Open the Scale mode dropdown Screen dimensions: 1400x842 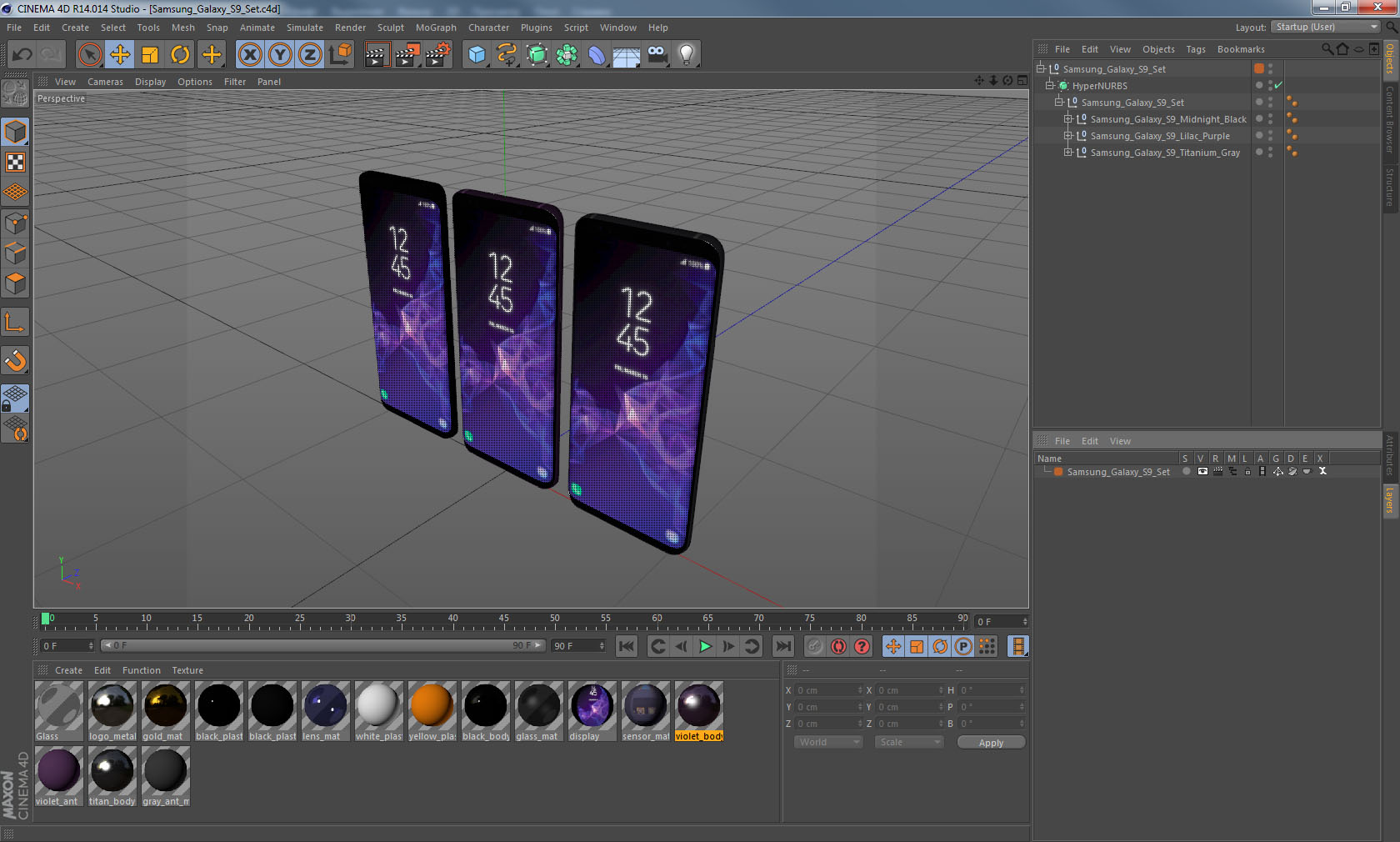tap(908, 742)
